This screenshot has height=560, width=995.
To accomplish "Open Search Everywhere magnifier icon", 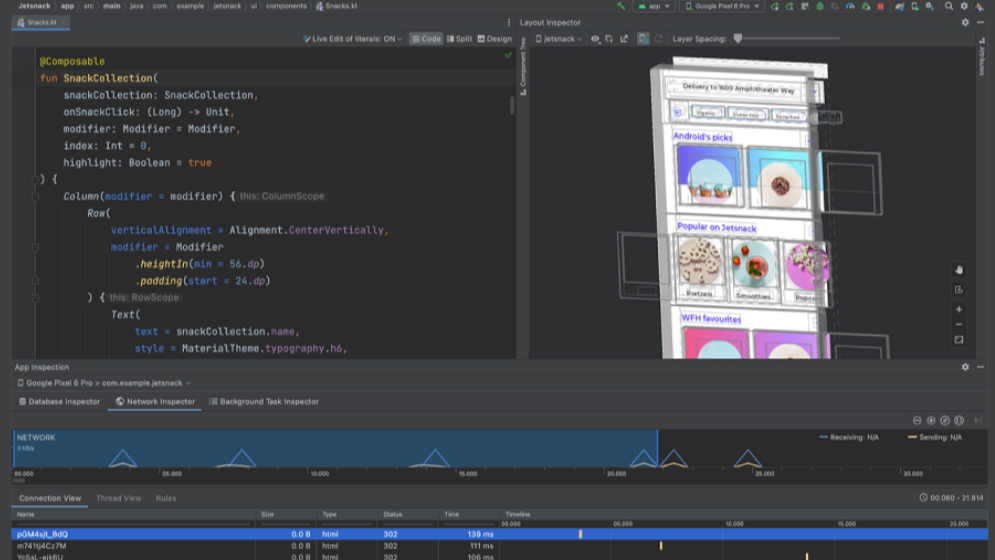I will coord(949,6).
